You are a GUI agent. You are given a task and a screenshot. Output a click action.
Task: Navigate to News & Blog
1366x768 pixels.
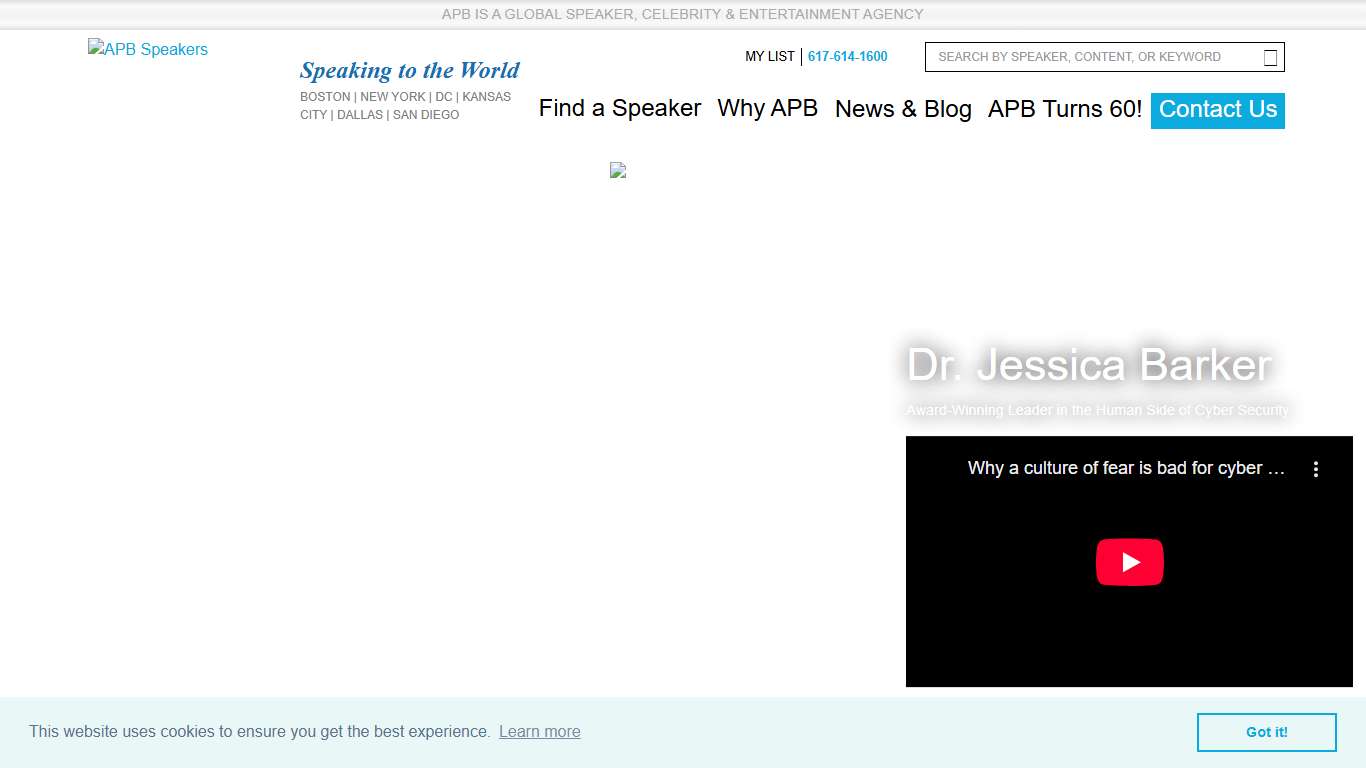coord(903,109)
